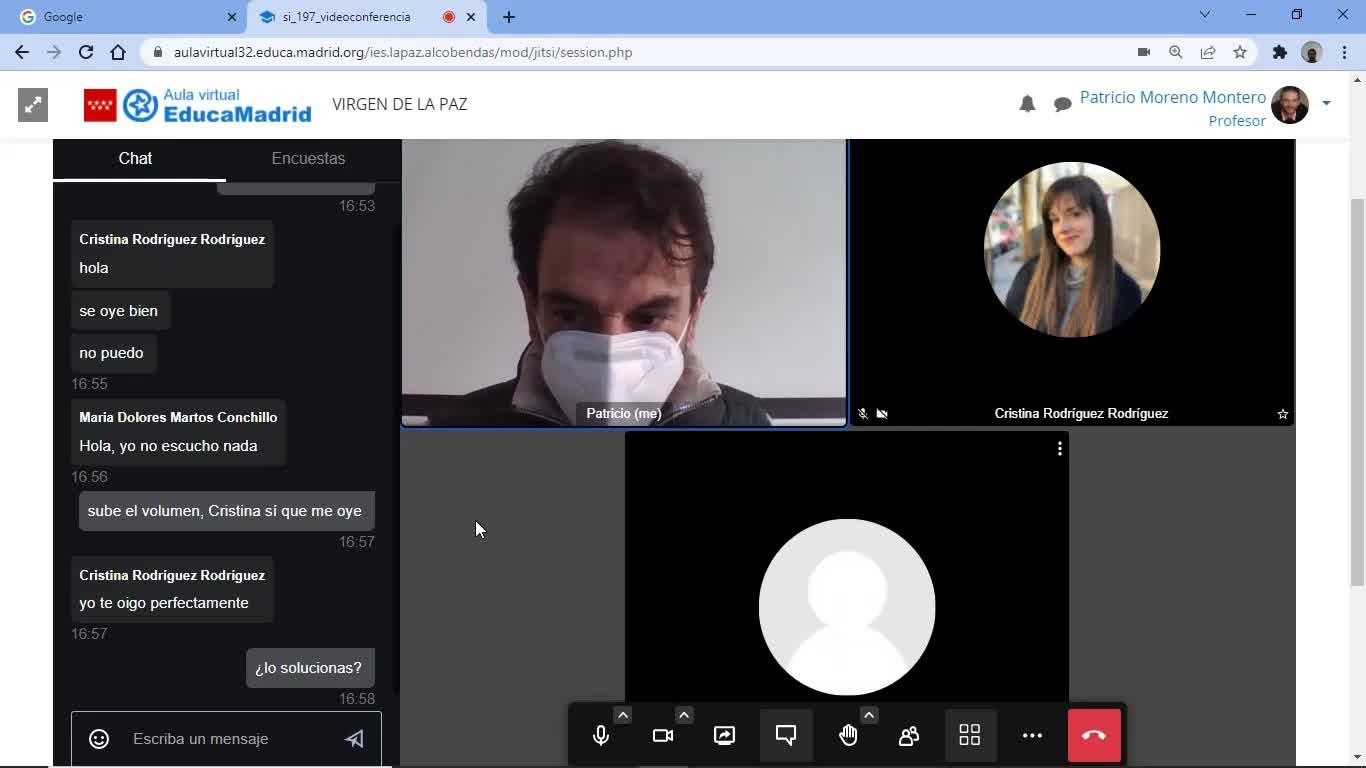Image resolution: width=1366 pixels, height=768 pixels.
Task: Expand the user menu dropdown arrow
Action: tap(1326, 103)
